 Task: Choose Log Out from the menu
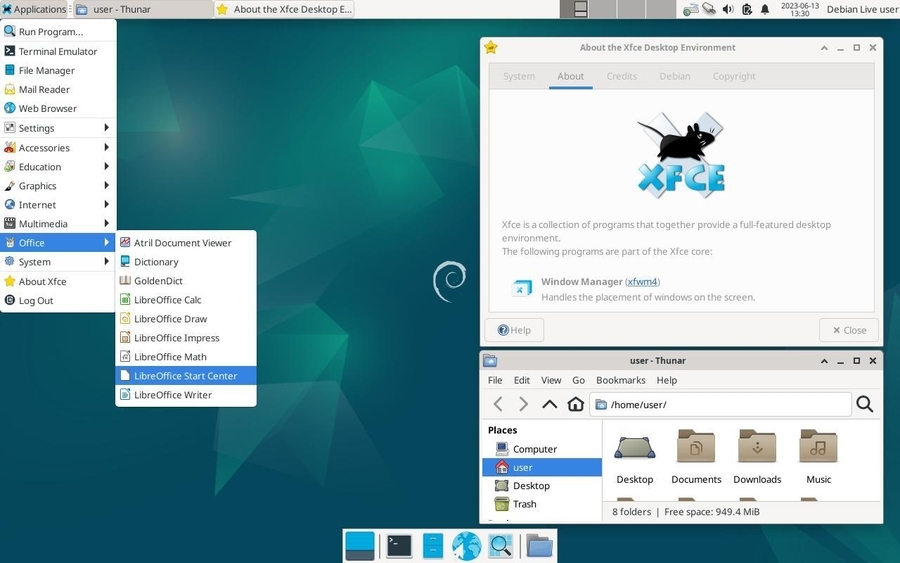[59, 300]
